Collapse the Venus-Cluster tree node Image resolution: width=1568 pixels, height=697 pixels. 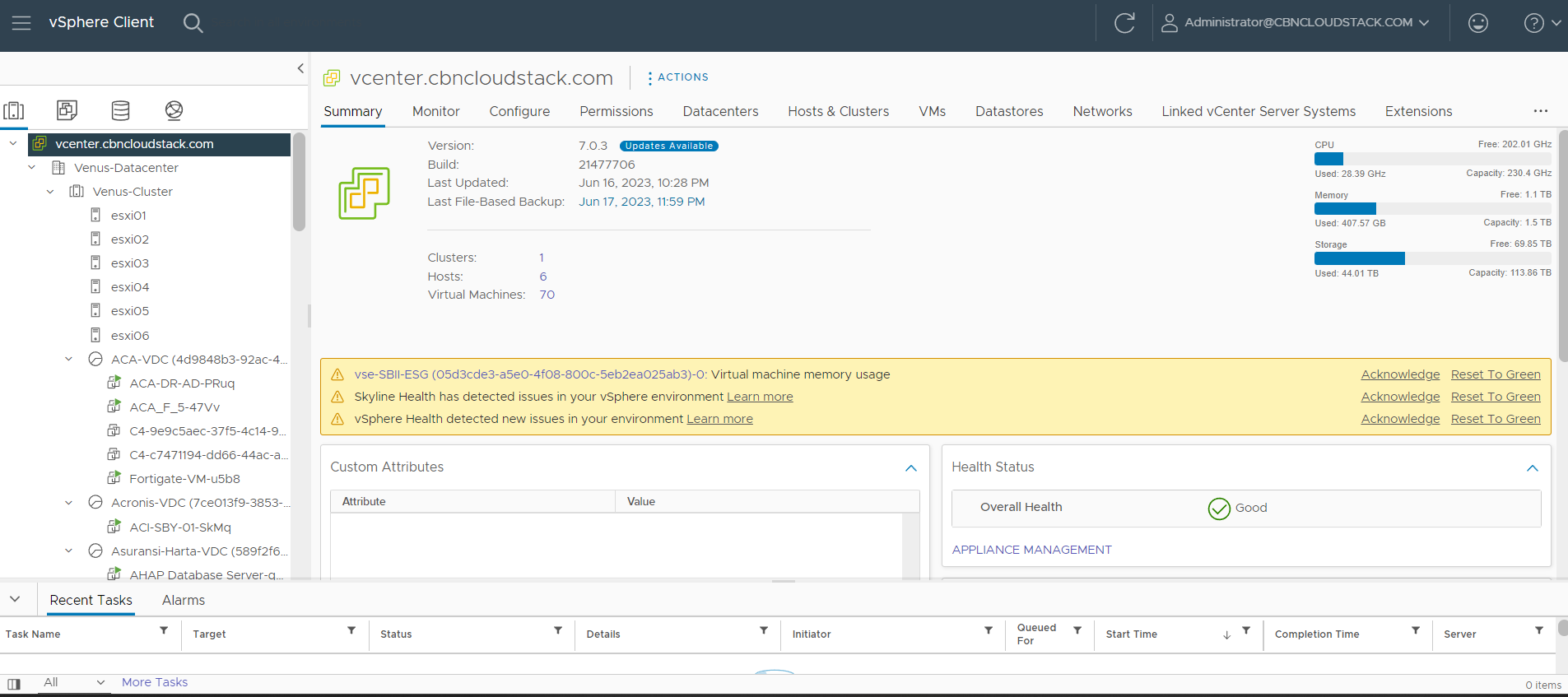click(x=50, y=192)
